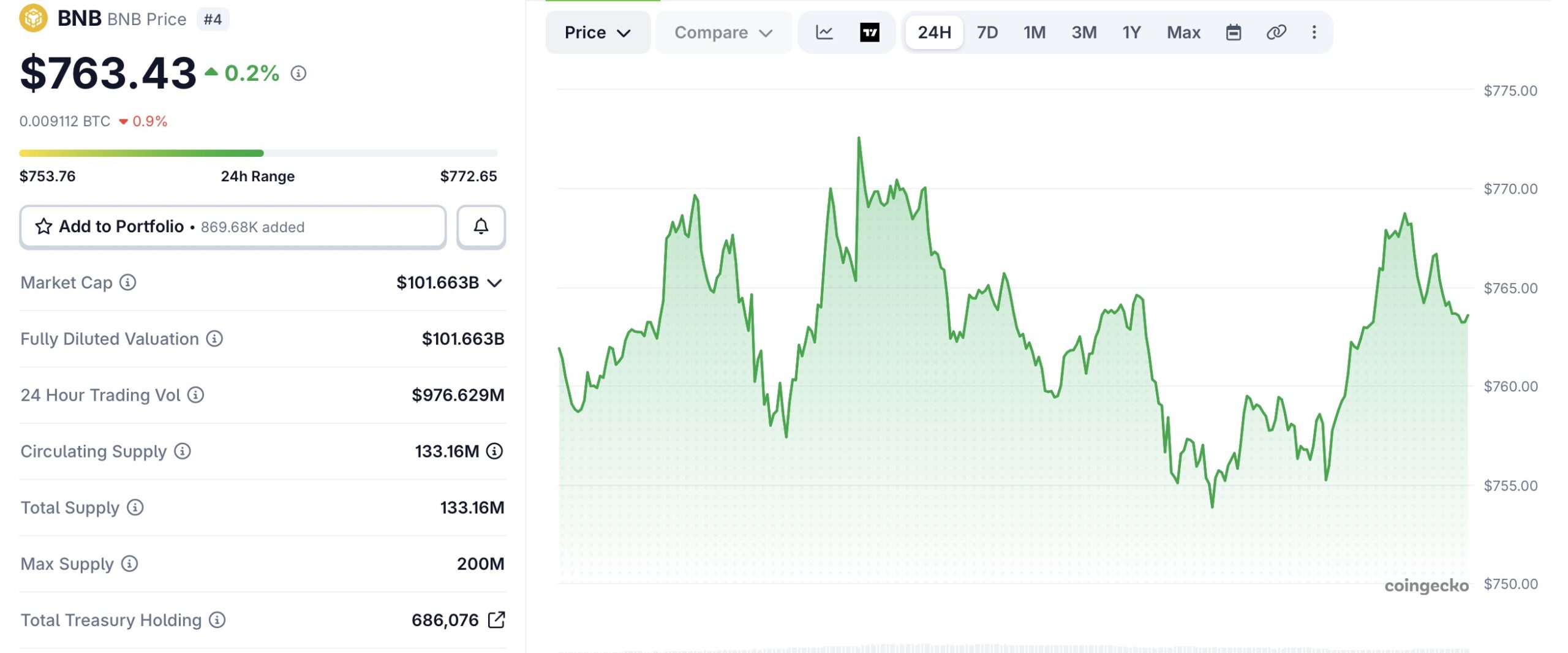Click the 24h Range progress bar

[258, 153]
